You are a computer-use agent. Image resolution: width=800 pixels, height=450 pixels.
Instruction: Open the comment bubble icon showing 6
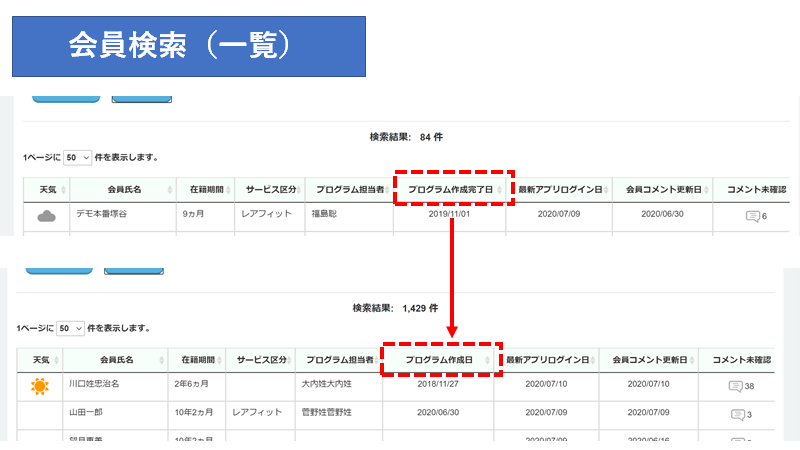pyautogui.click(x=755, y=216)
